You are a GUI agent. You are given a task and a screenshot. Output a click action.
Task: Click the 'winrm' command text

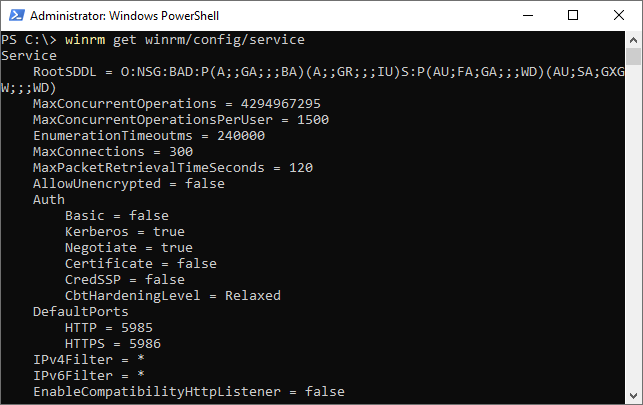click(85, 40)
